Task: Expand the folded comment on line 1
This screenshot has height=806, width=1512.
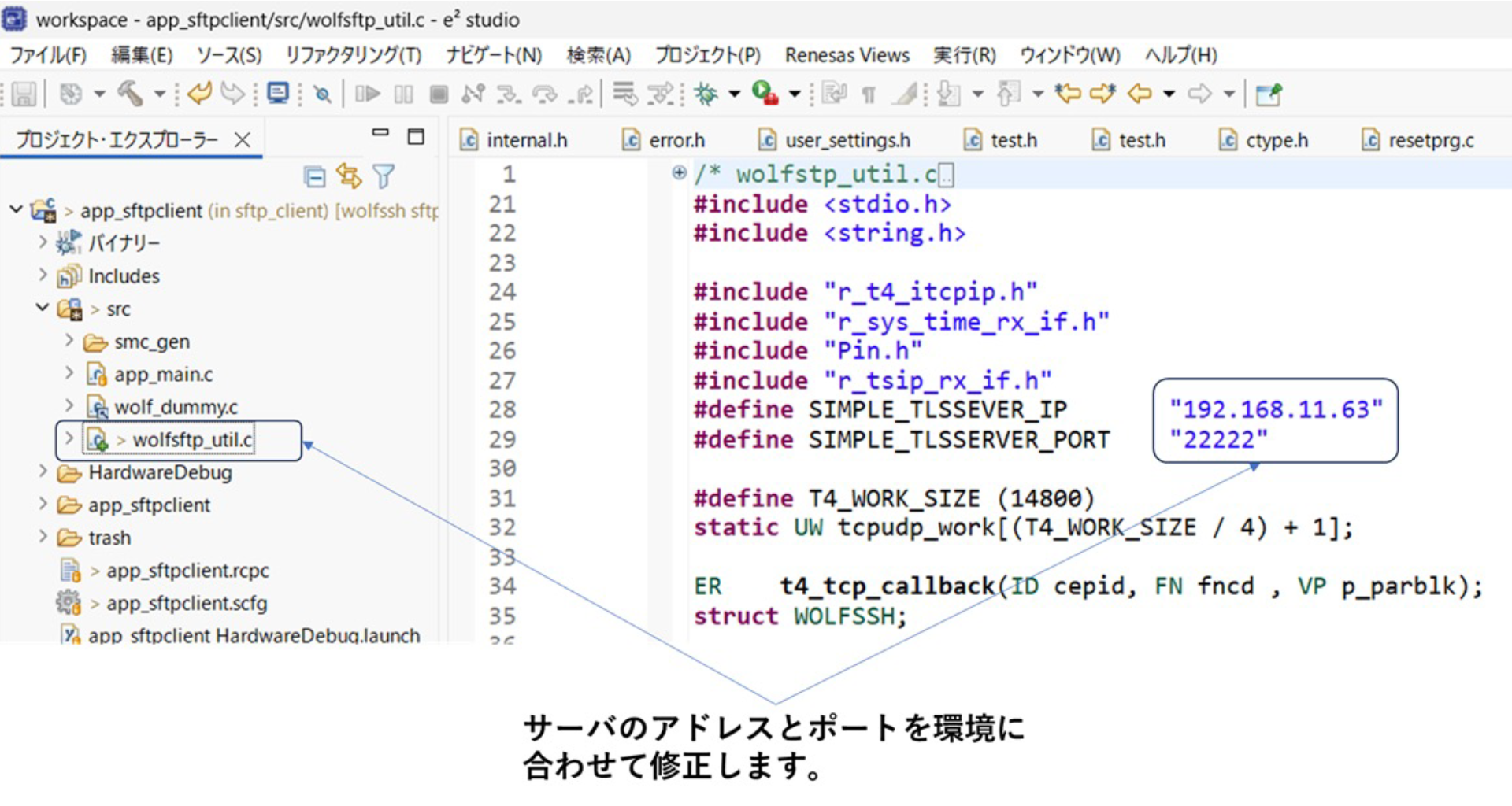Action: (679, 172)
